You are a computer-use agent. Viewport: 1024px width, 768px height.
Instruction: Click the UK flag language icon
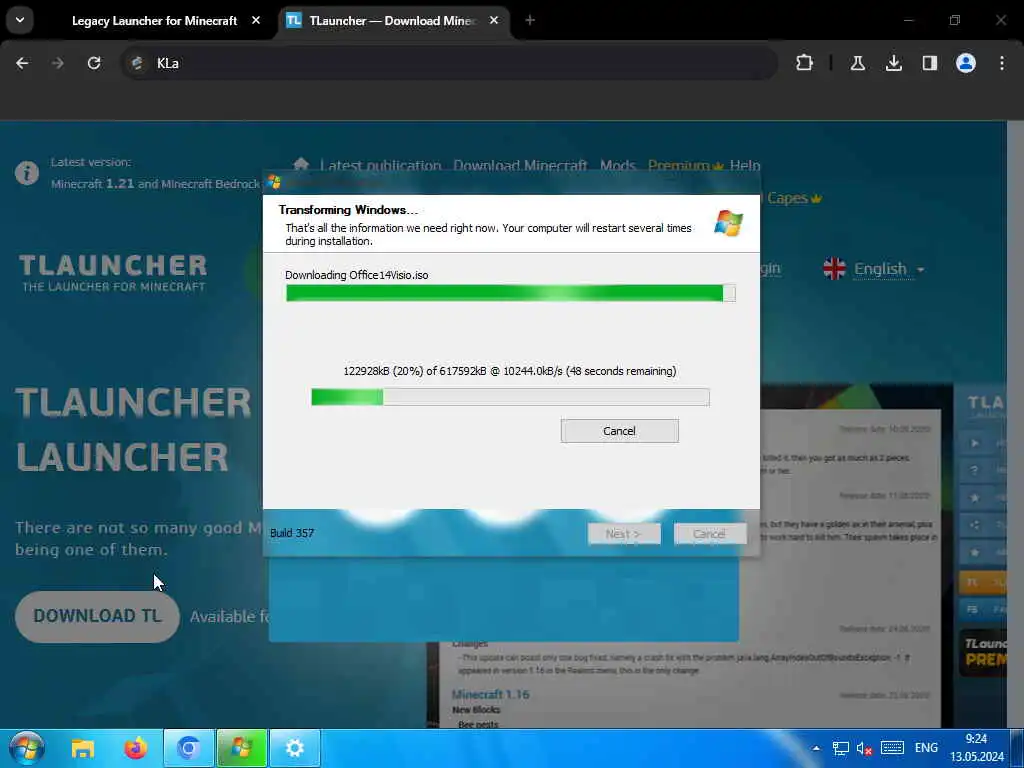point(834,268)
